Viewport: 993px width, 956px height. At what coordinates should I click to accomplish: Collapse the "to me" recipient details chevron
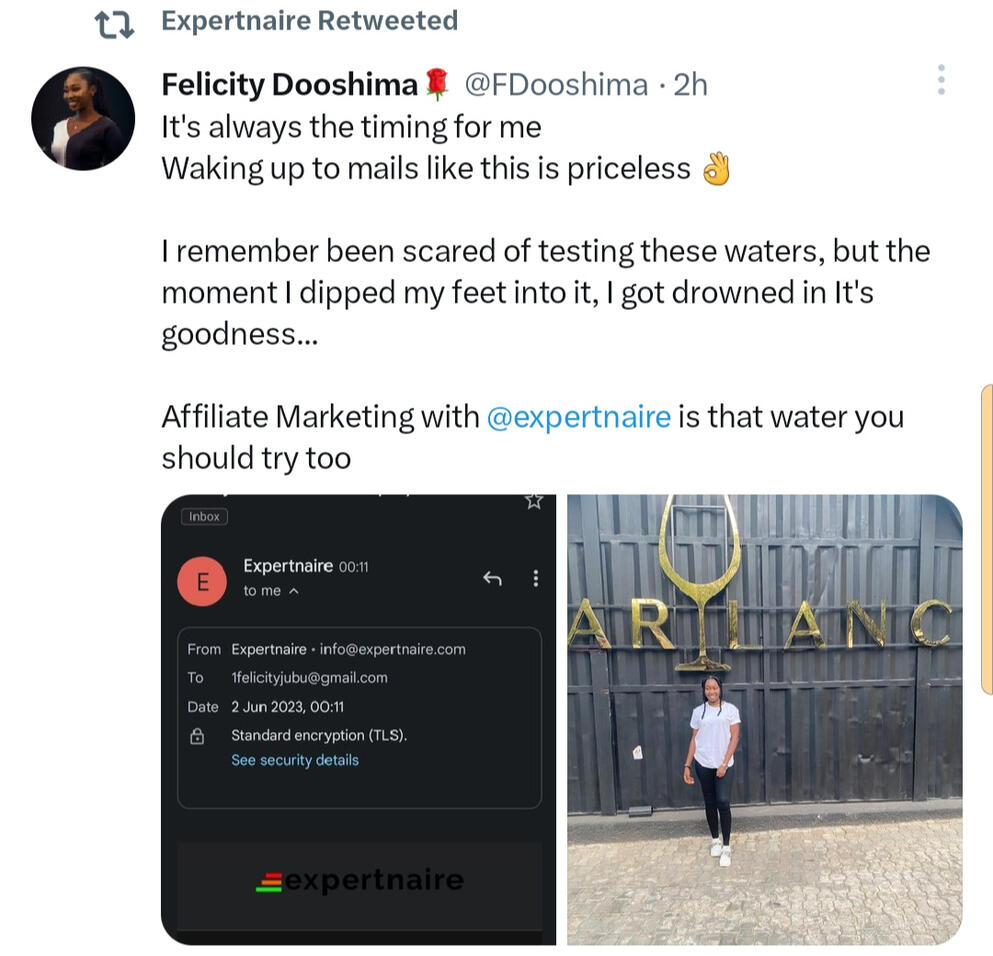pyautogui.click(x=293, y=592)
